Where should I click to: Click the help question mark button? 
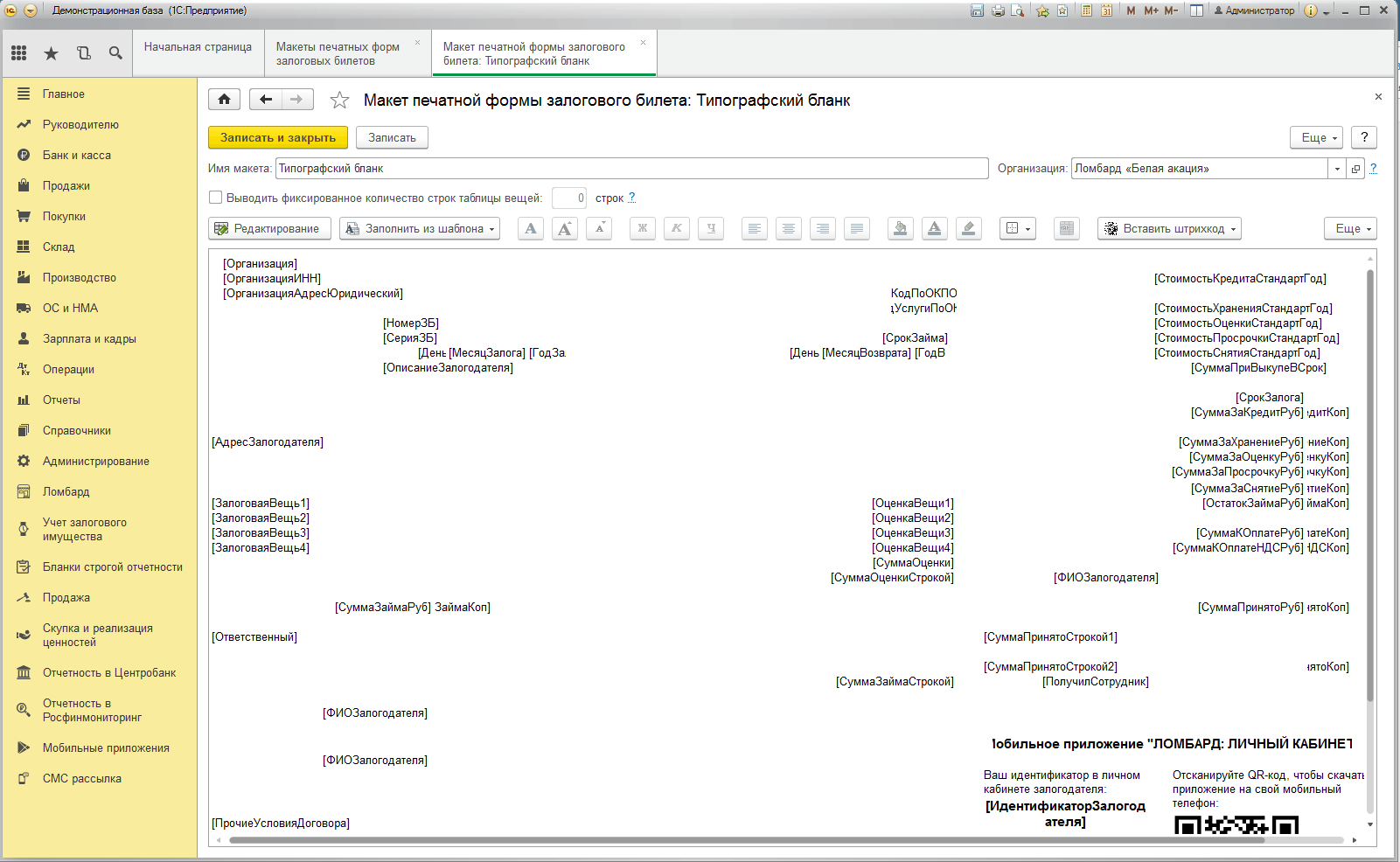1364,137
